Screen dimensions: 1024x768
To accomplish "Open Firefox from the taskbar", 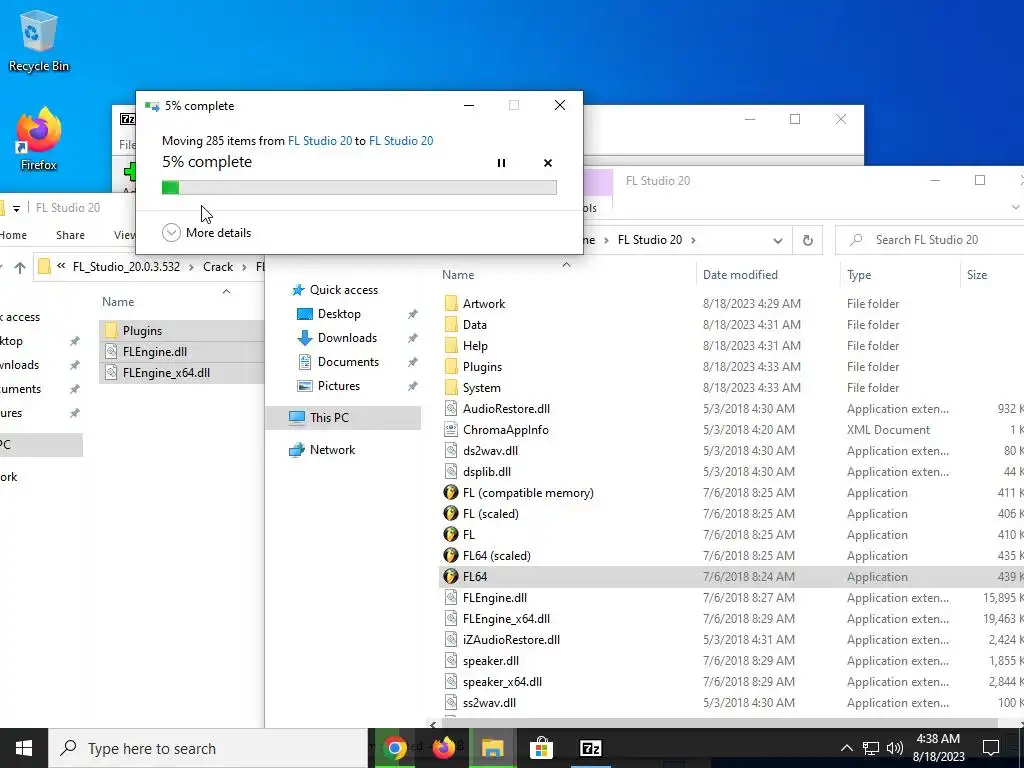I will [443, 748].
